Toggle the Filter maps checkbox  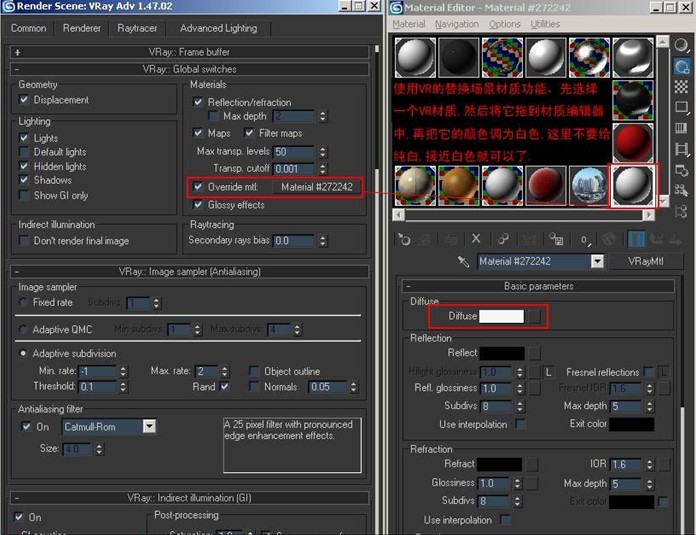click(249, 133)
